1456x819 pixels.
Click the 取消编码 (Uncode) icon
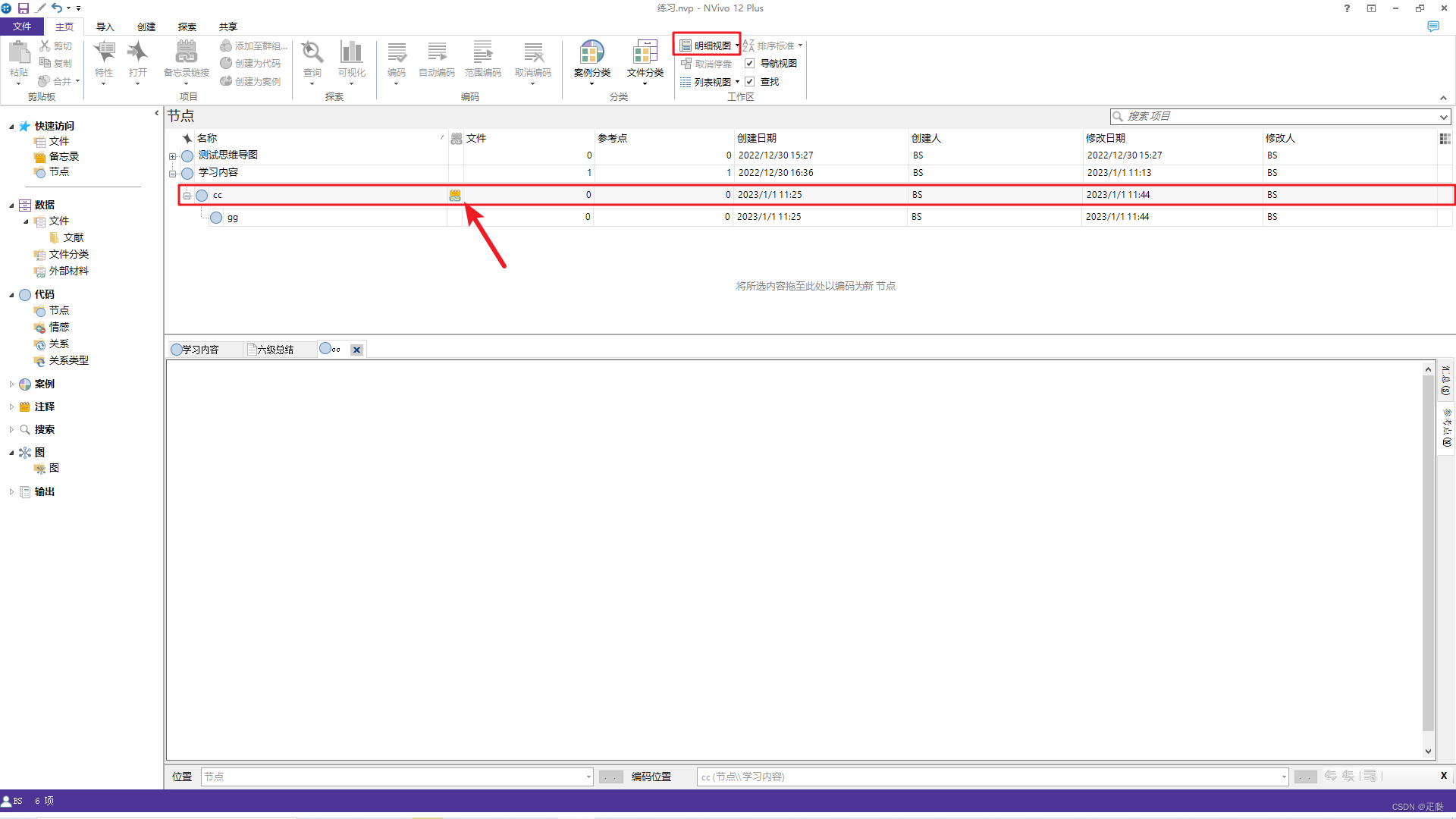[x=533, y=52]
